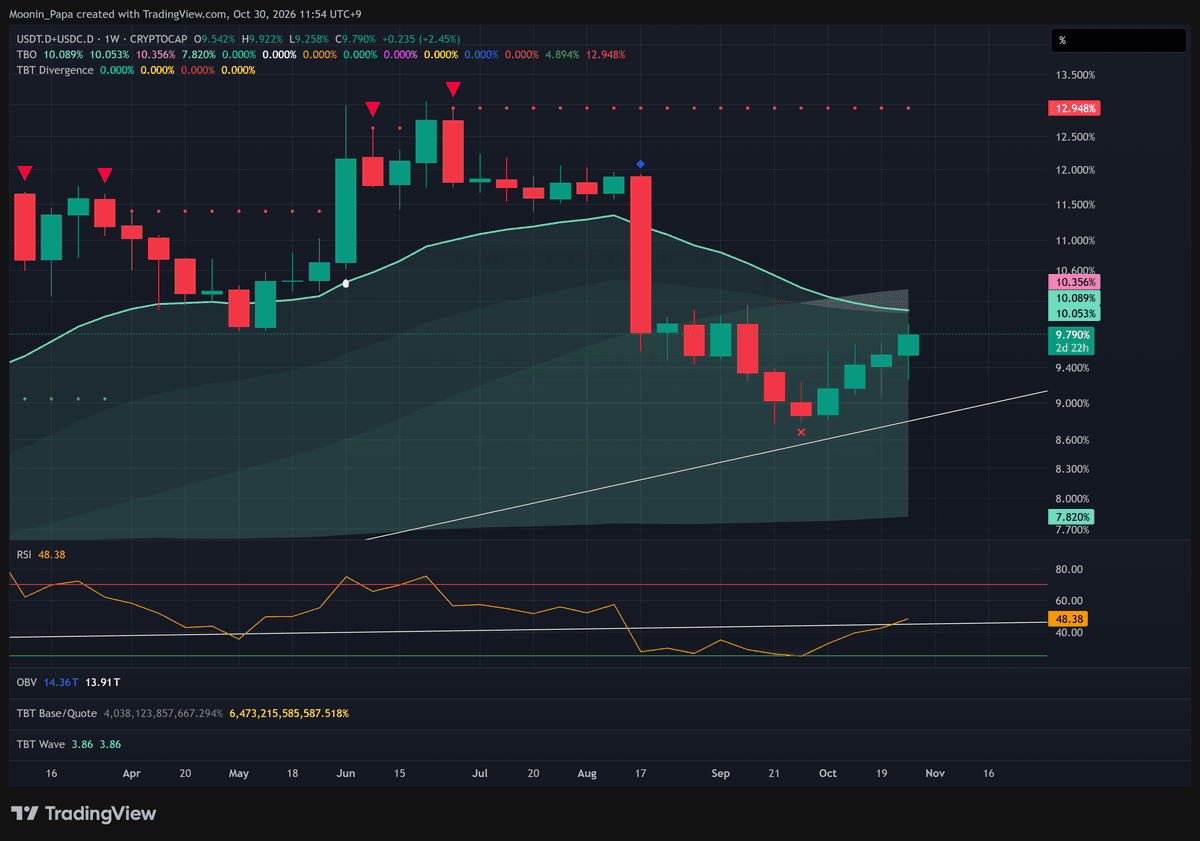Click the RSI pane title
The image size is (1200, 841).
(x=25, y=554)
